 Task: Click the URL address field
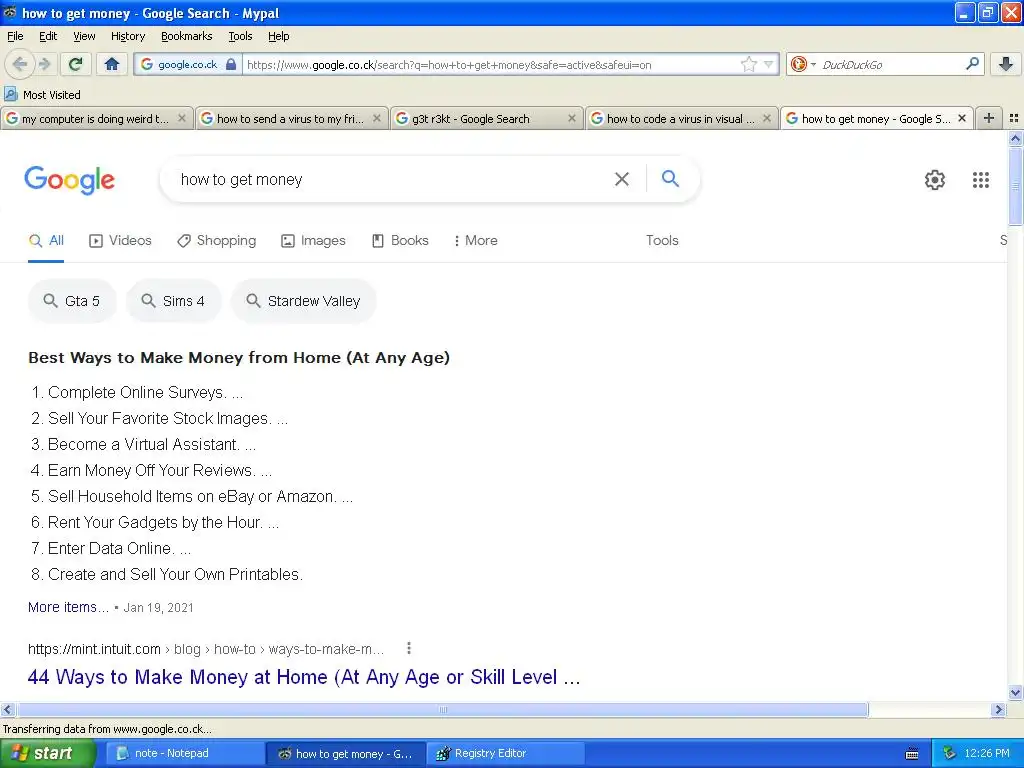pos(490,64)
